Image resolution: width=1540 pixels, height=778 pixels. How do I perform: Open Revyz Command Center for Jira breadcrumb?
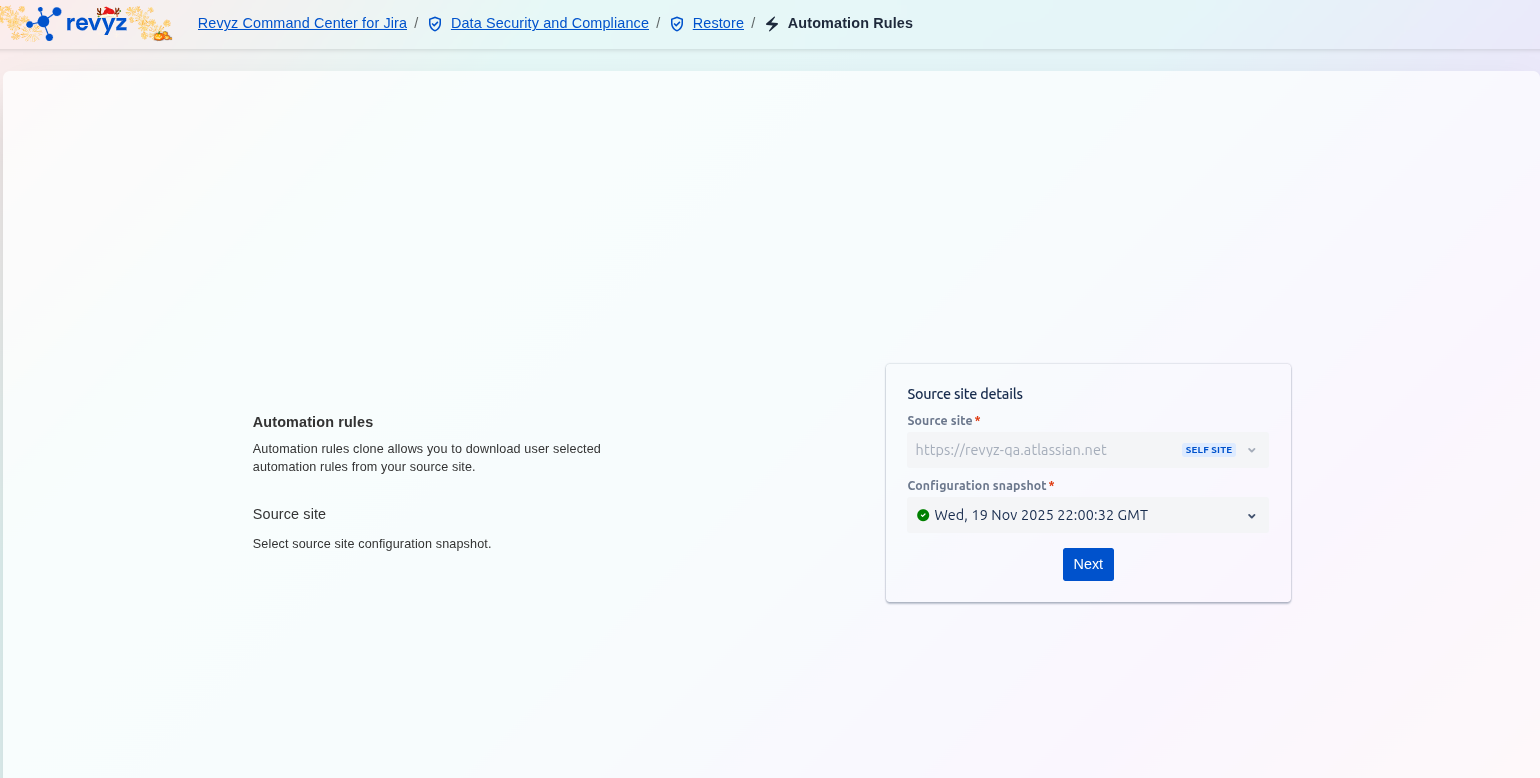point(302,23)
